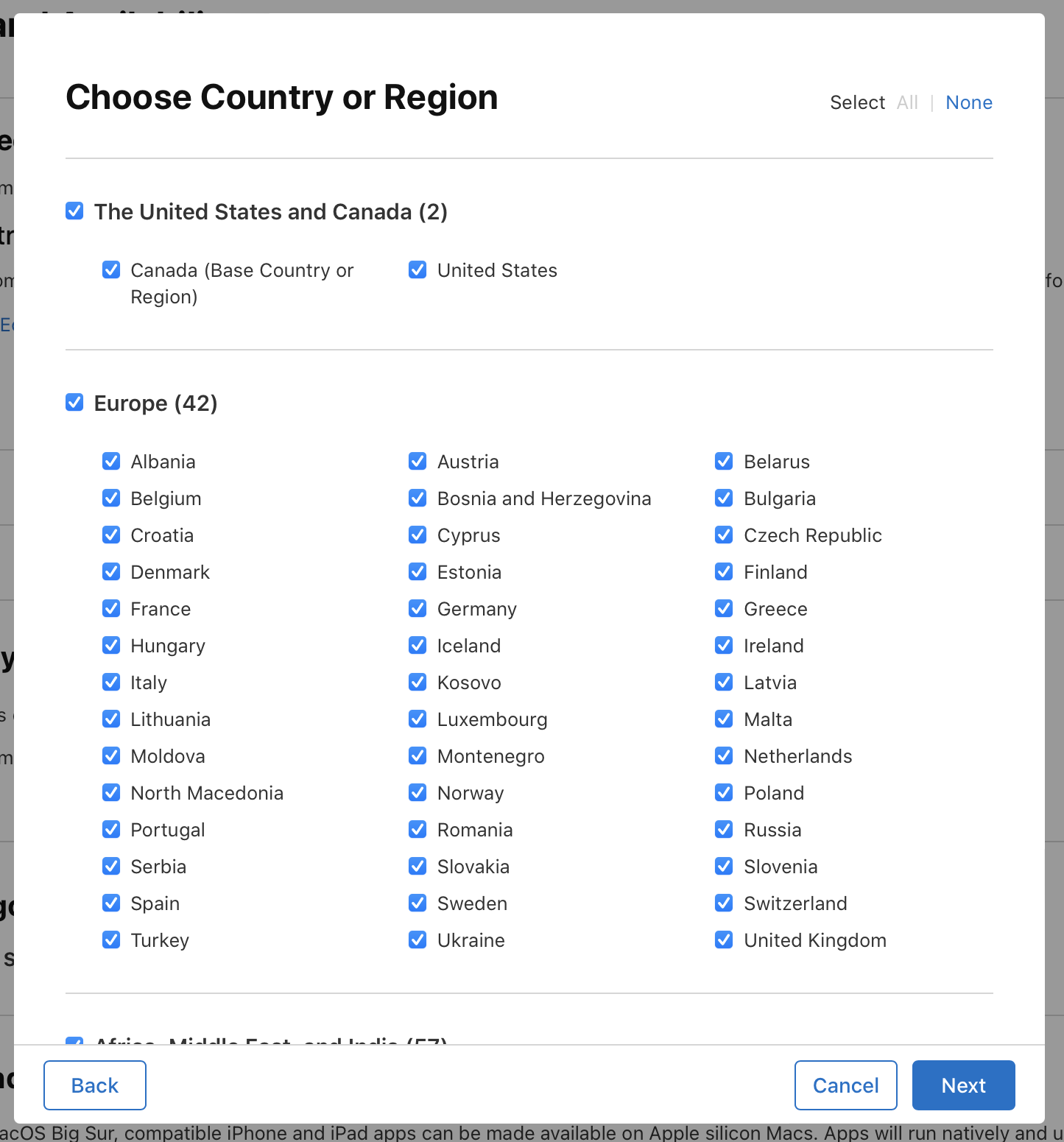Click the All selection link

(907, 102)
